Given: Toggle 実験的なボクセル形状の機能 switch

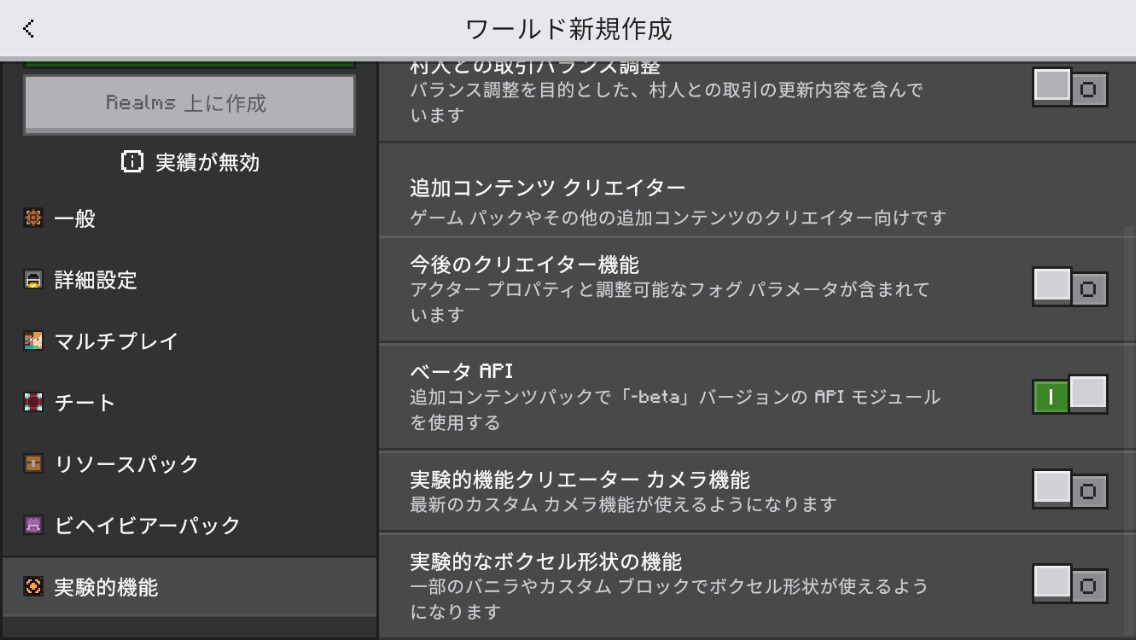Looking at the screenshot, I should pyautogui.click(x=1070, y=585).
